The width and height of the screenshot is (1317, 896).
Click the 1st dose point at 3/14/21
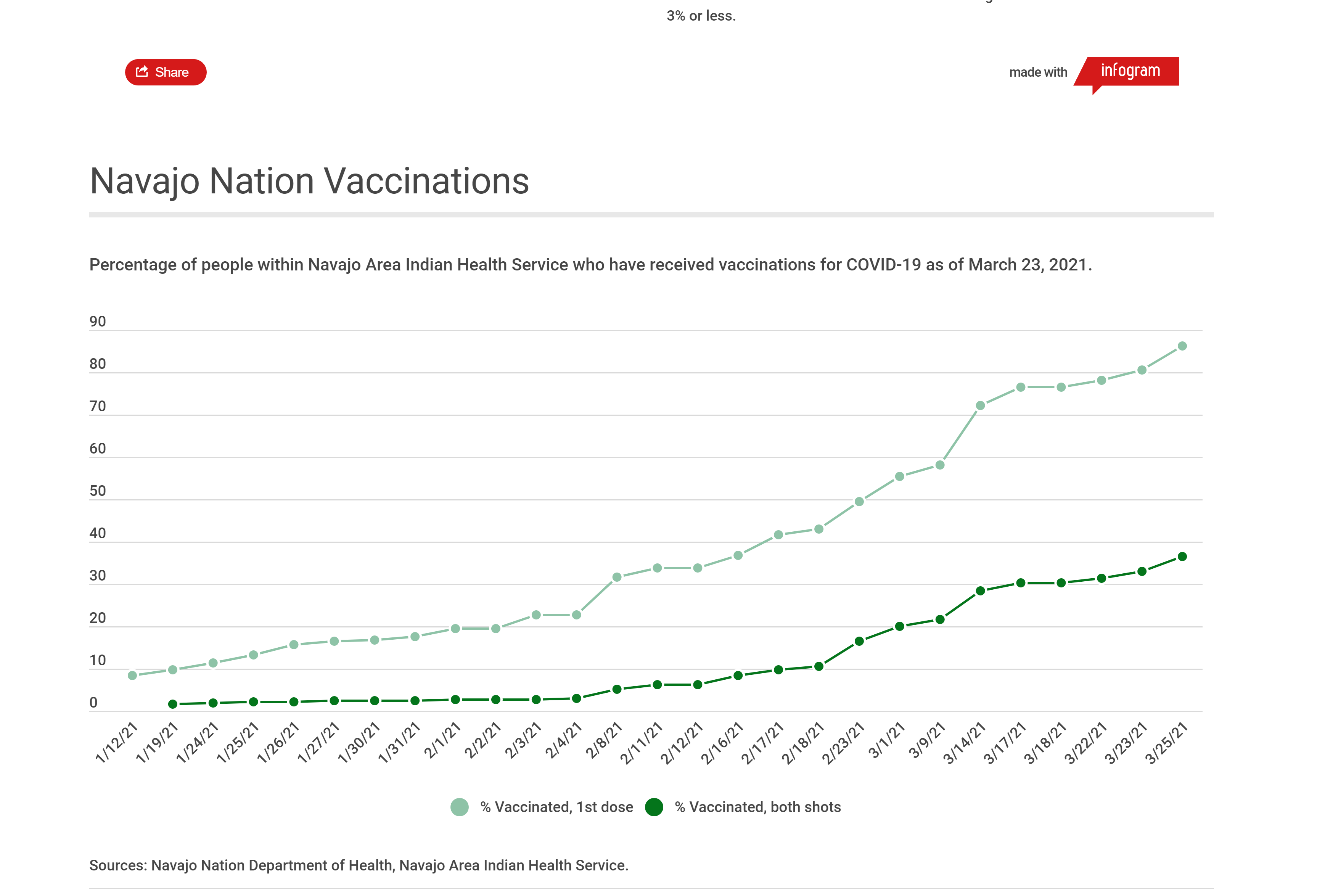[980, 406]
